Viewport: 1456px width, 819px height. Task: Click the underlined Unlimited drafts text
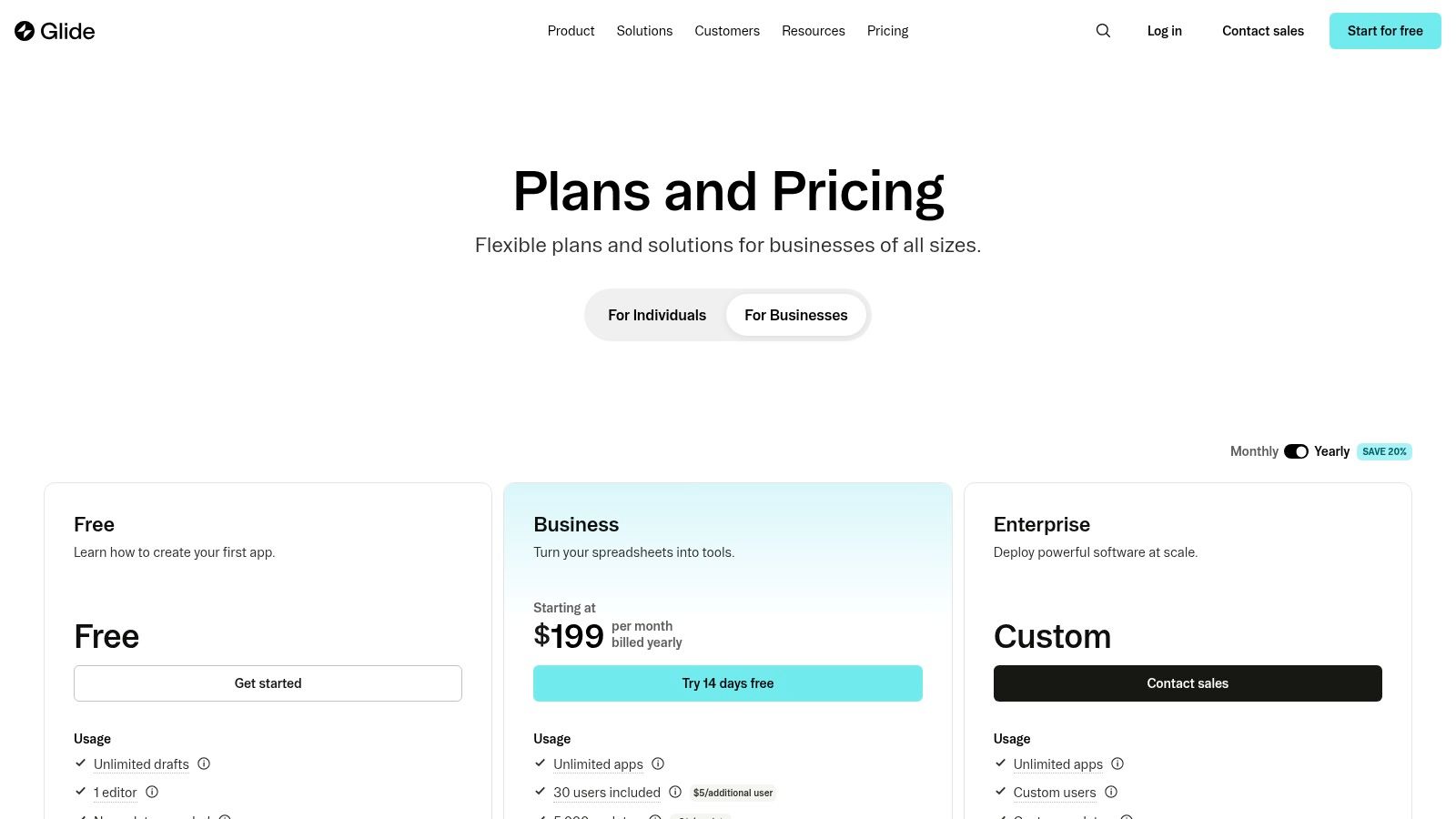[141, 764]
